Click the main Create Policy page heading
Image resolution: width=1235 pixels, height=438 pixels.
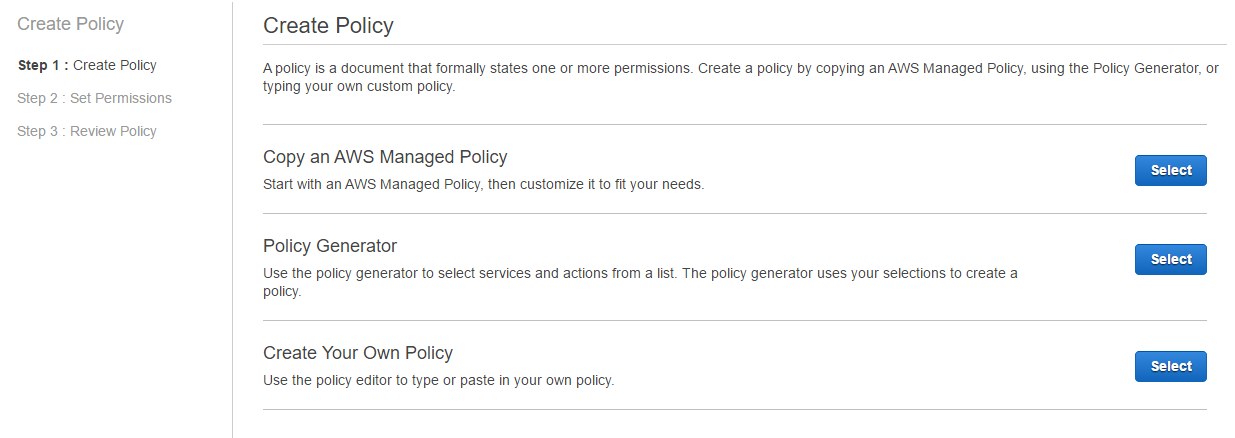click(x=328, y=26)
